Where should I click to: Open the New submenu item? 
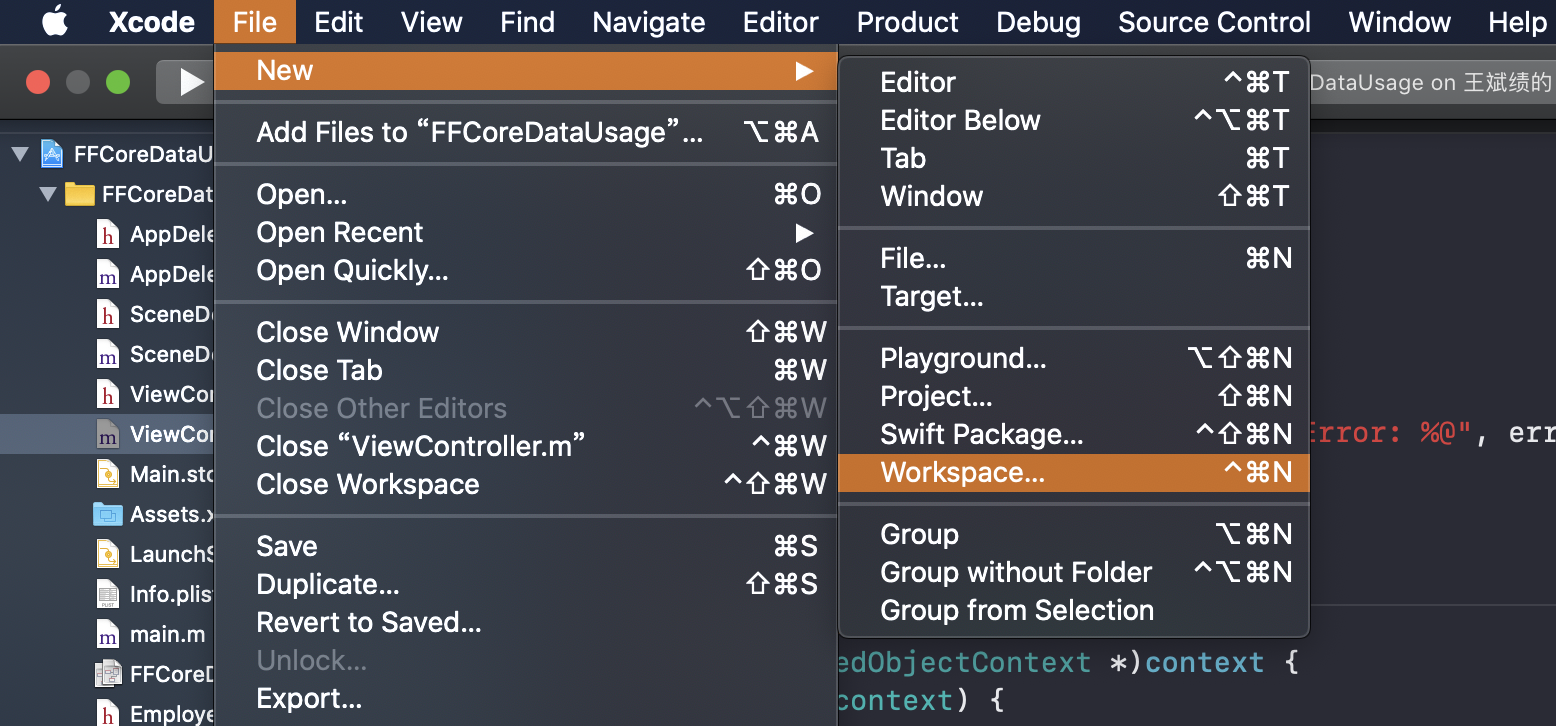click(525, 70)
